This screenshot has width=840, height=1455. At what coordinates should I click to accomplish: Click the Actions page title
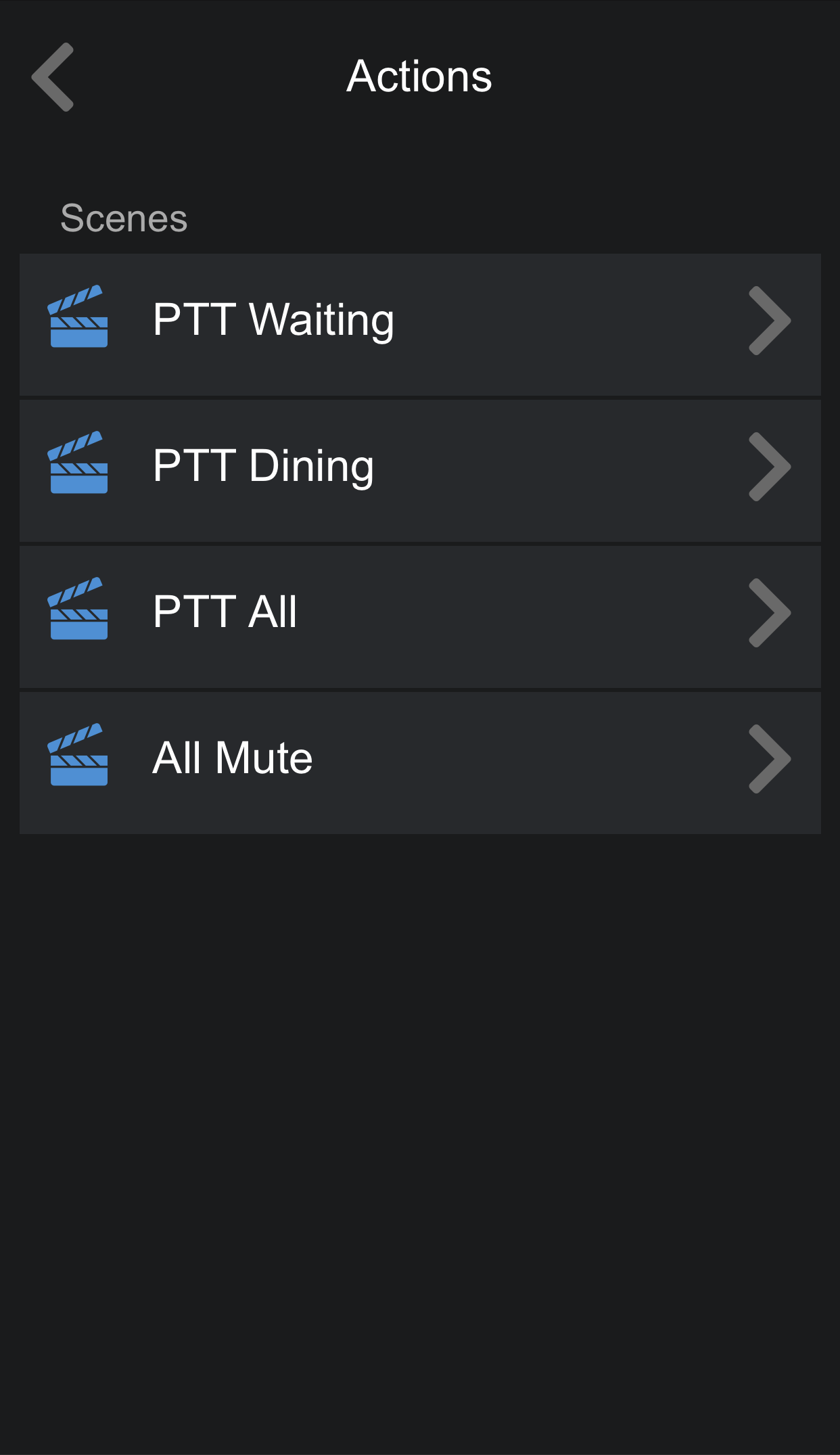click(419, 76)
